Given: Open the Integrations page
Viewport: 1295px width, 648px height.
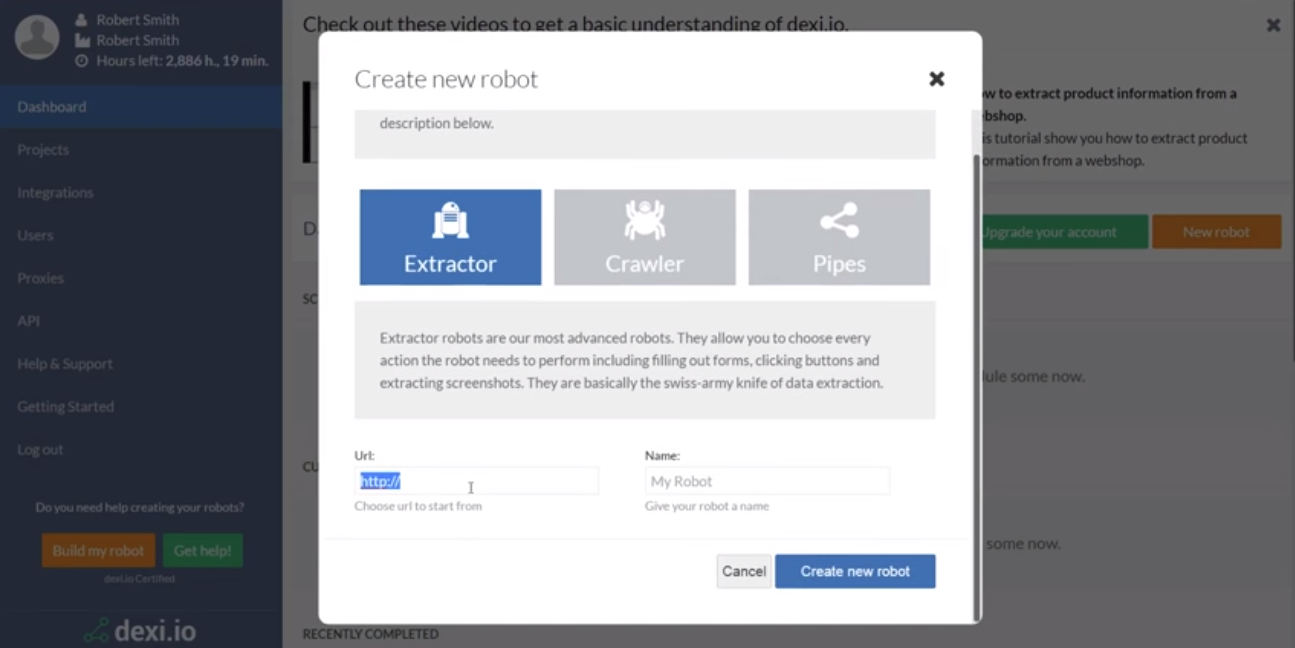Looking at the screenshot, I should (x=55, y=193).
